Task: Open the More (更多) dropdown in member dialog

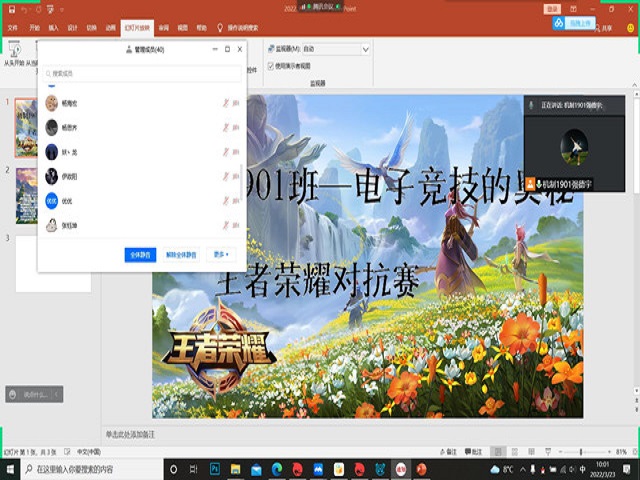Action: click(221, 255)
